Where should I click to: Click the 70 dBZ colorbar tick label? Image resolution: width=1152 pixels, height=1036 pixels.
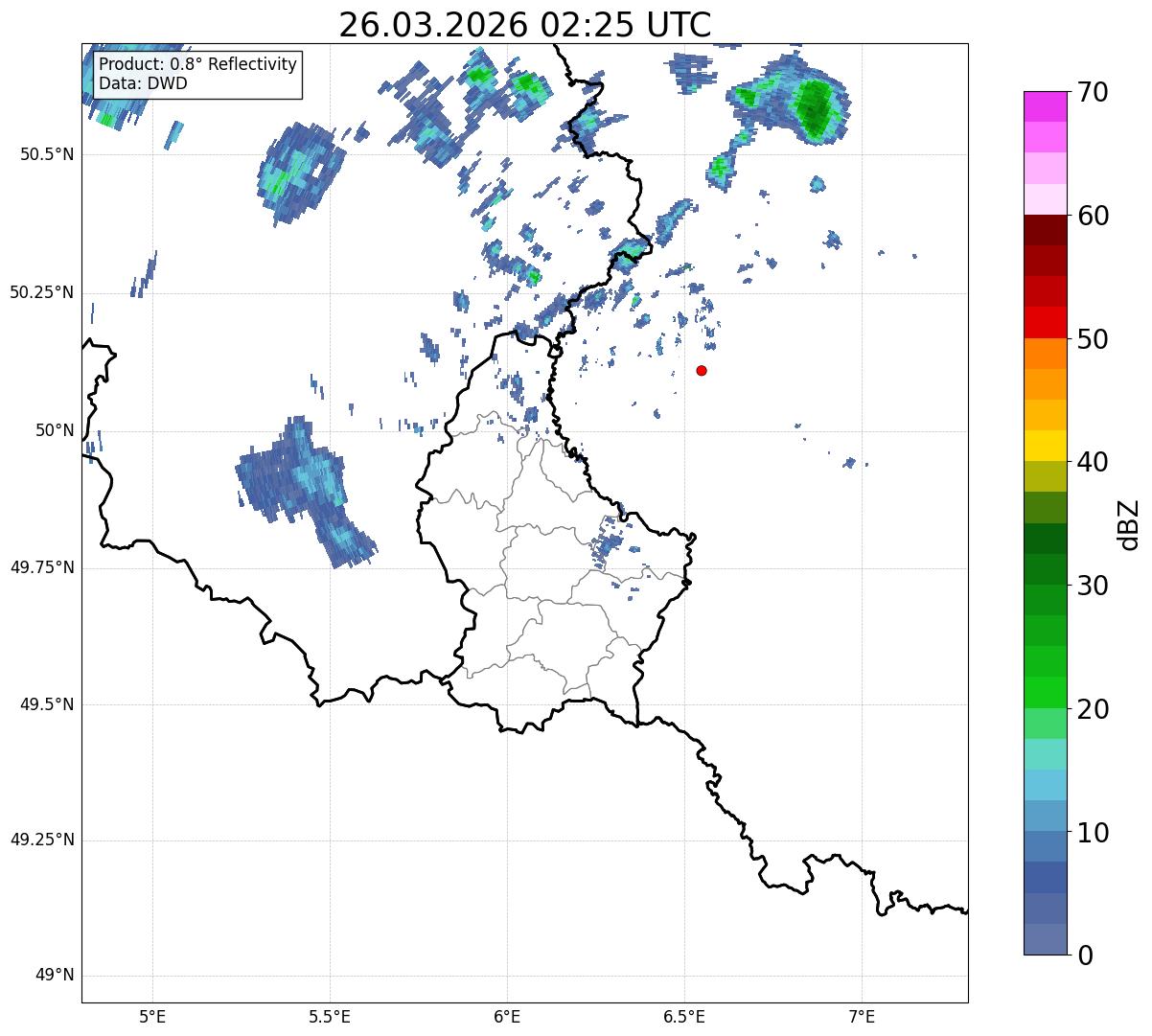1093,92
